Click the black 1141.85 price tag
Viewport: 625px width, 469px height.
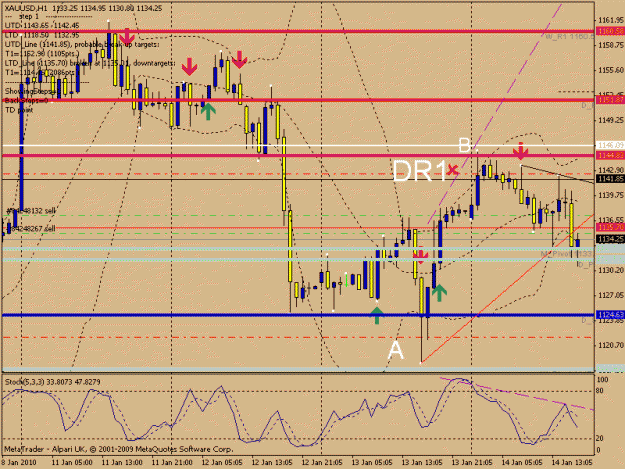coord(610,180)
